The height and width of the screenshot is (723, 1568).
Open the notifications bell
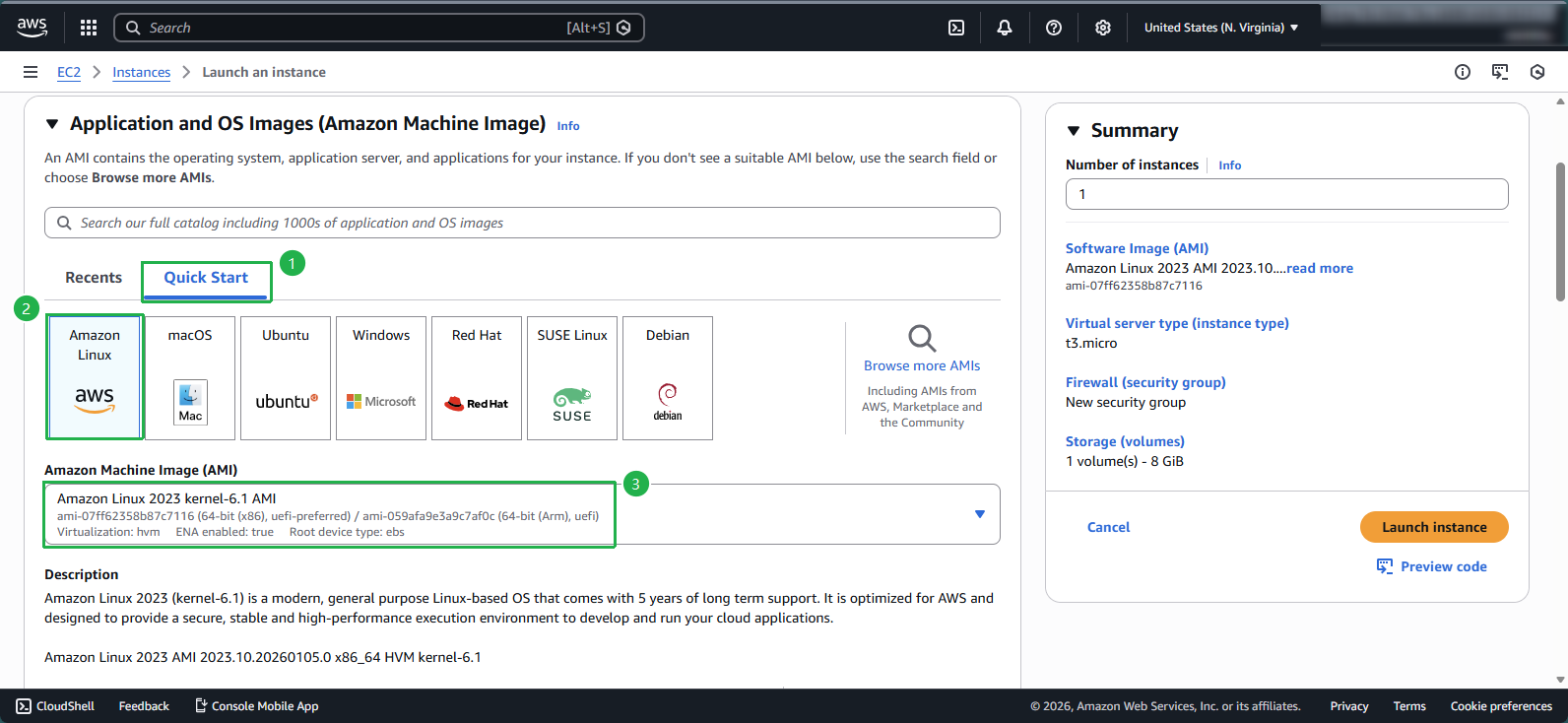coord(1005,28)
